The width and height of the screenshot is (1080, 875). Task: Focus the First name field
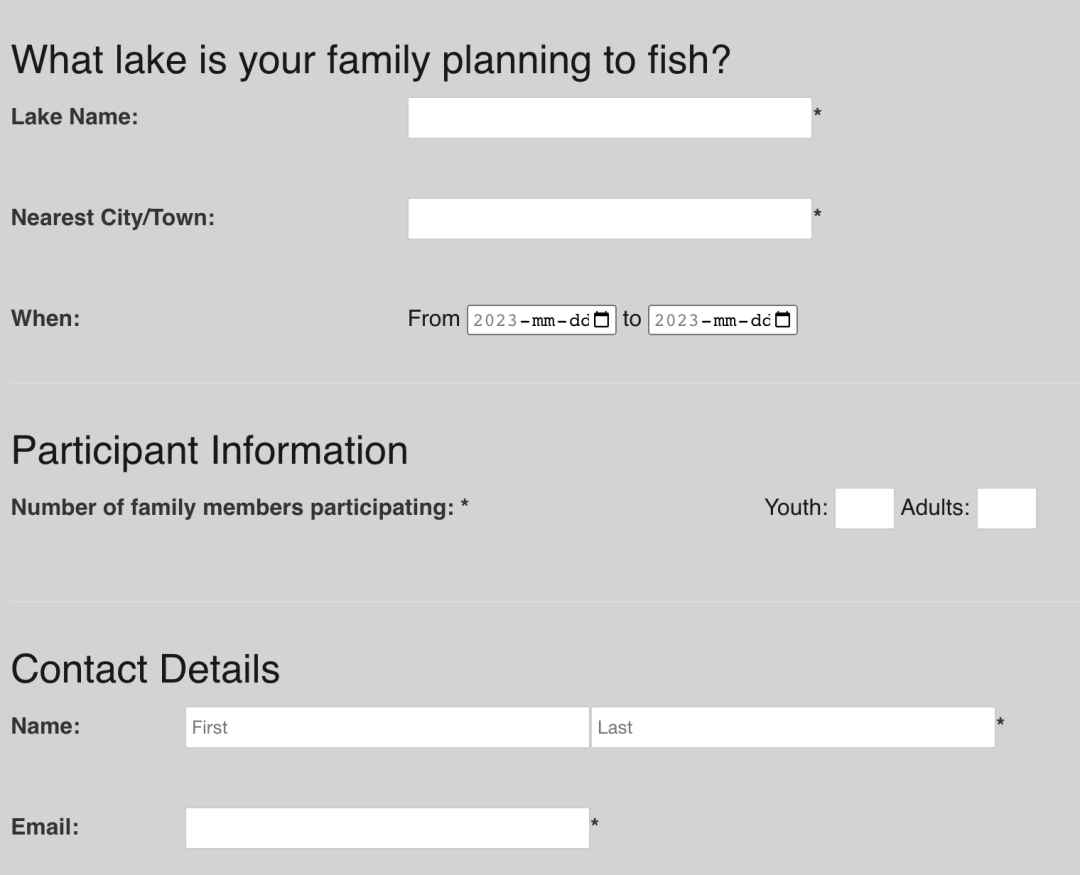(x=387, y=727)
